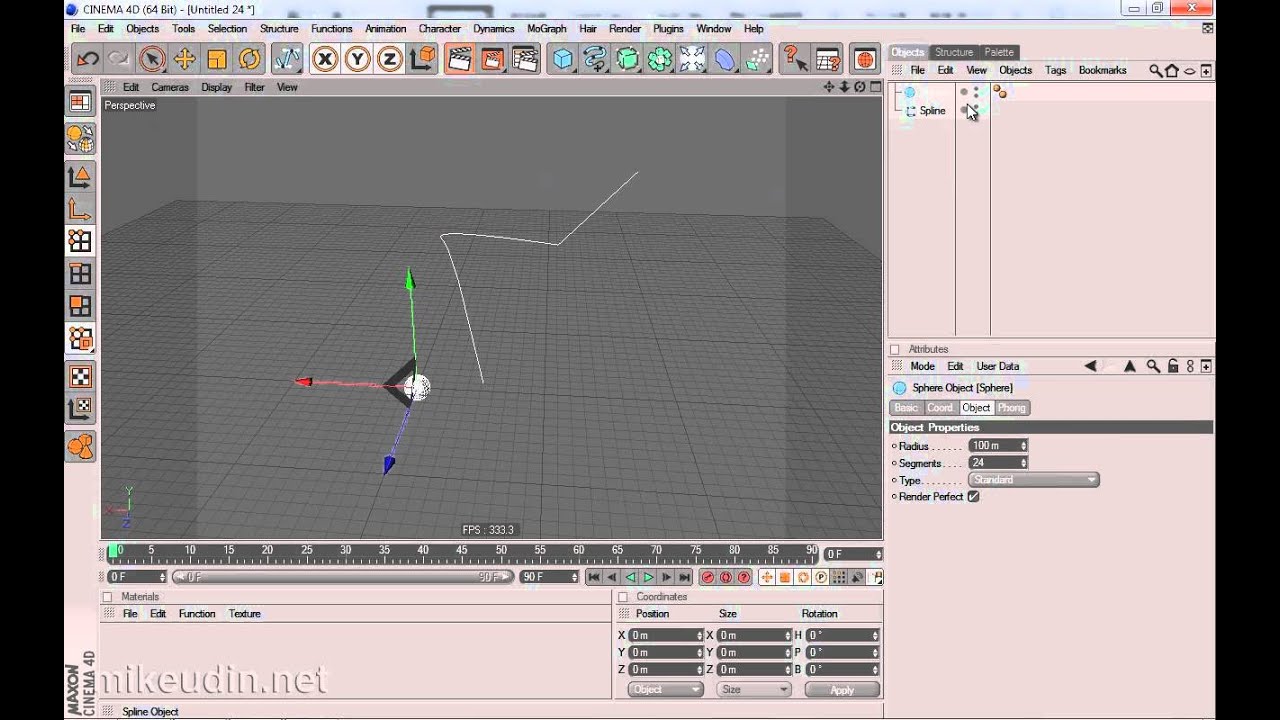Screen dimensions: 1280x720
Task: Open the particle emitter tools icon
Action: (x=757, y=59)
